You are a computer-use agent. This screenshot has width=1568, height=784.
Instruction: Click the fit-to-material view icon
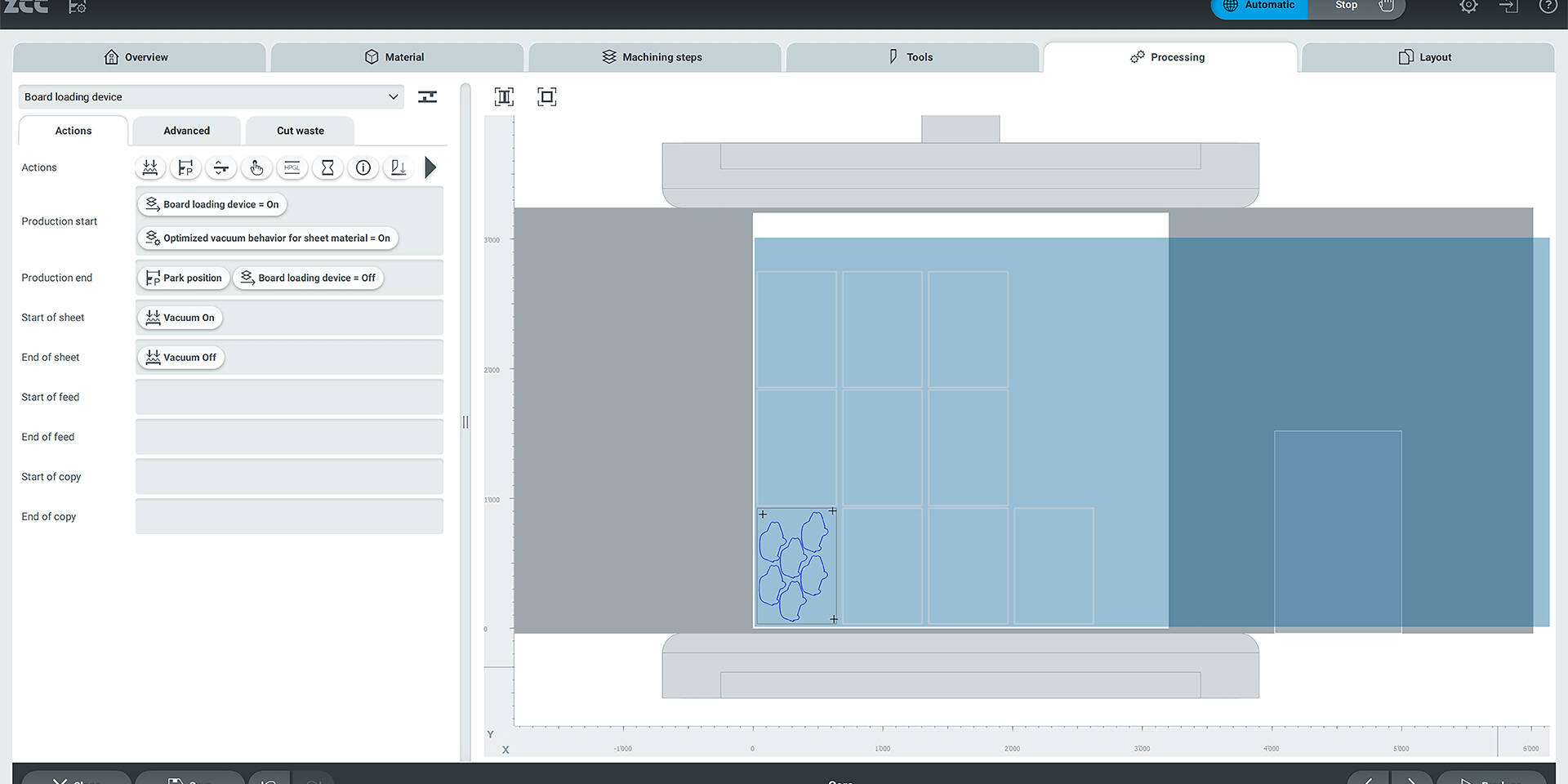point(504,97)
